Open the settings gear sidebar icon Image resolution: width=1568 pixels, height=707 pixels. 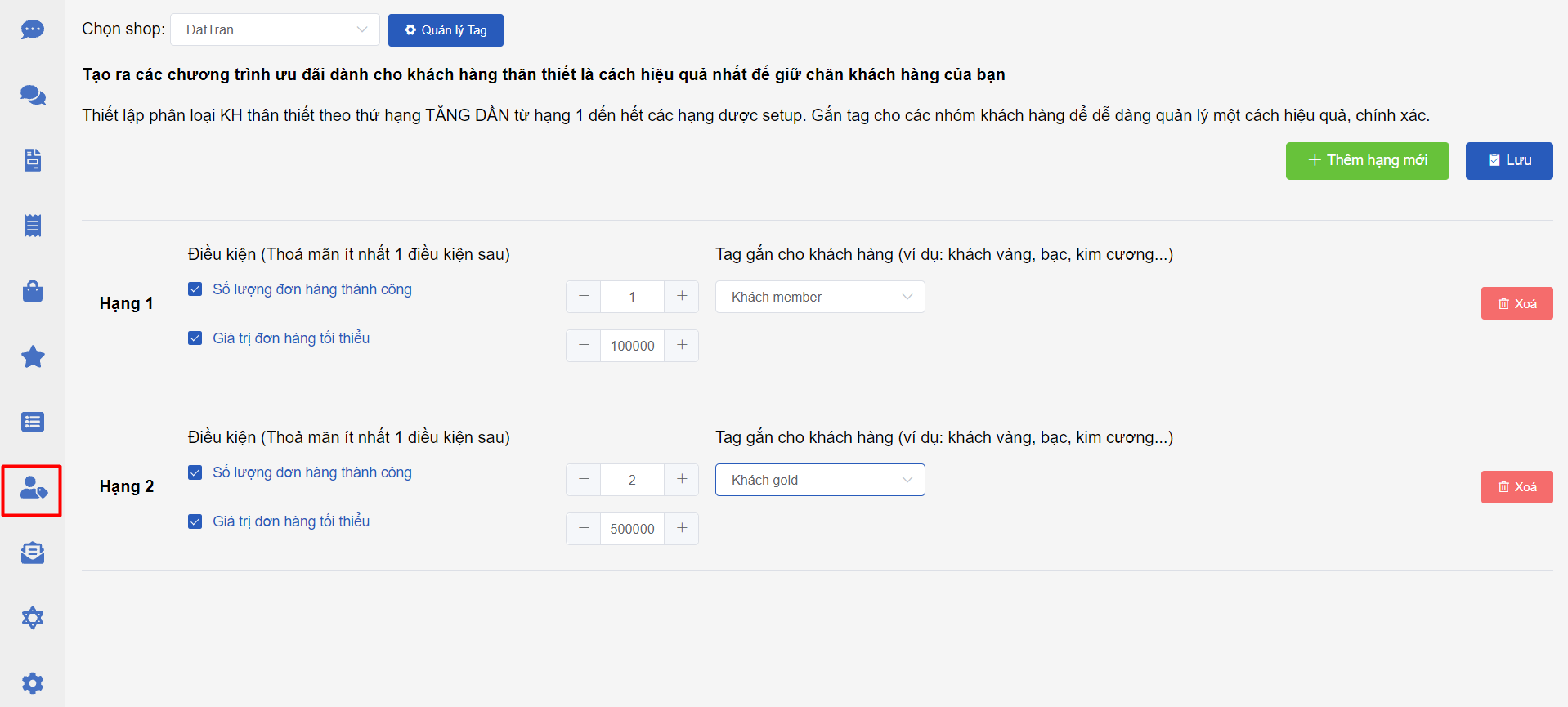tap(32, 683)
